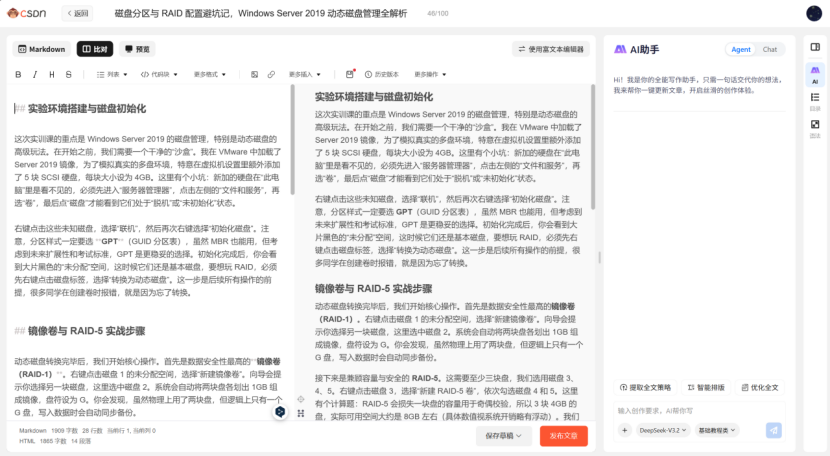The height and width of the screenshot is (456, 830).
Task: Open the 列表 list dropdown
Action: [112, 75]
